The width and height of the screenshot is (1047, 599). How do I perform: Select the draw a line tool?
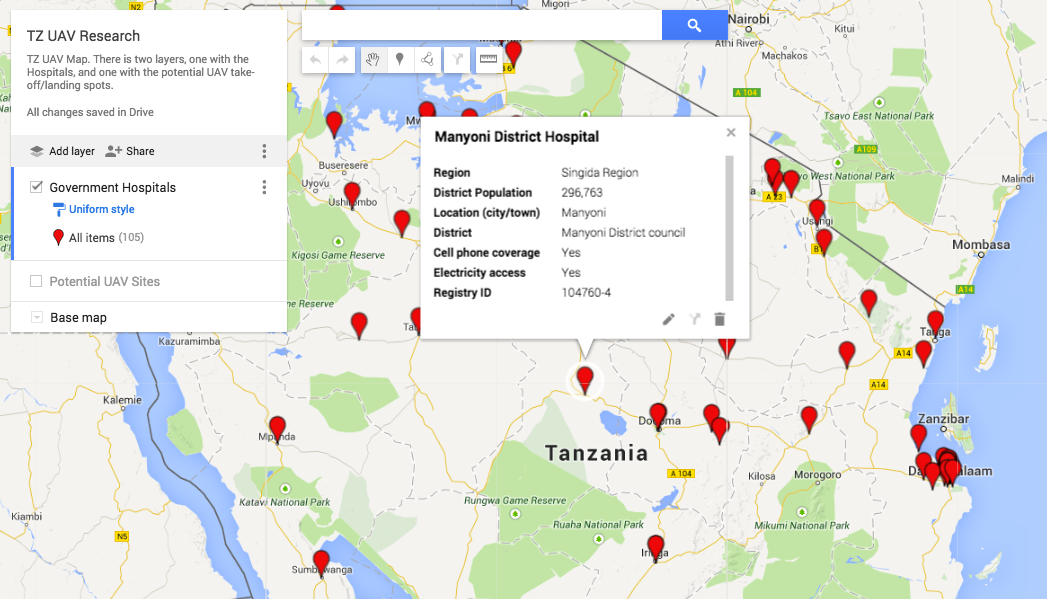coord(428,60)
